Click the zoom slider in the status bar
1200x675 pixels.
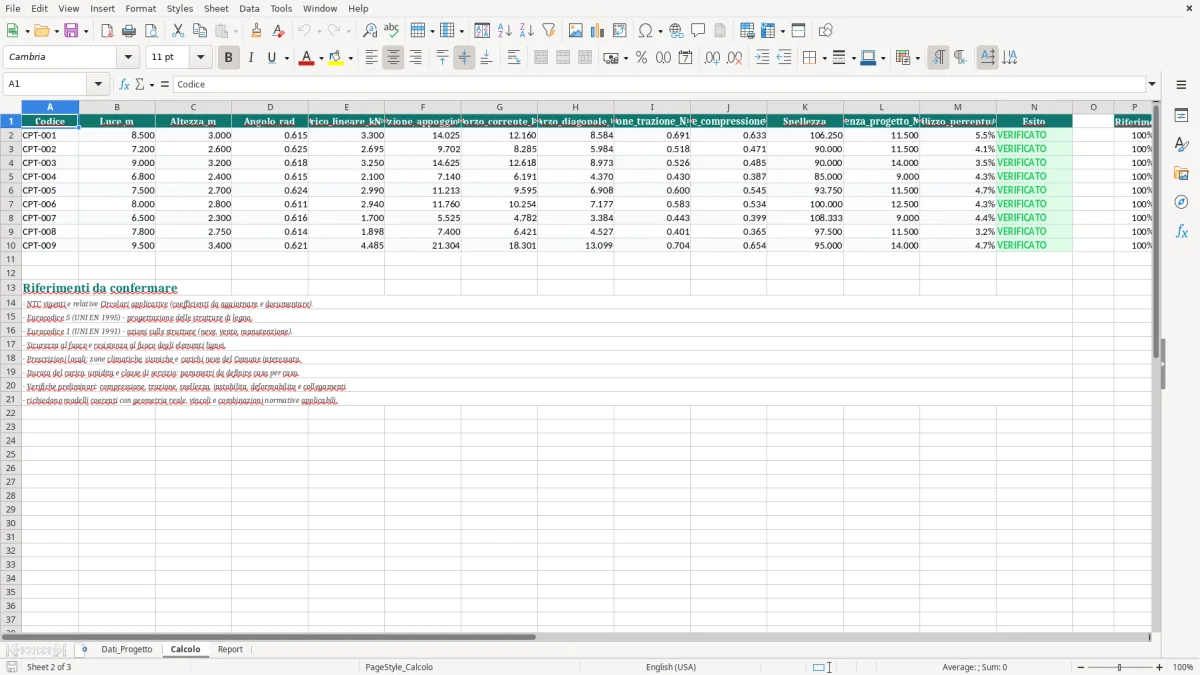1119,667
